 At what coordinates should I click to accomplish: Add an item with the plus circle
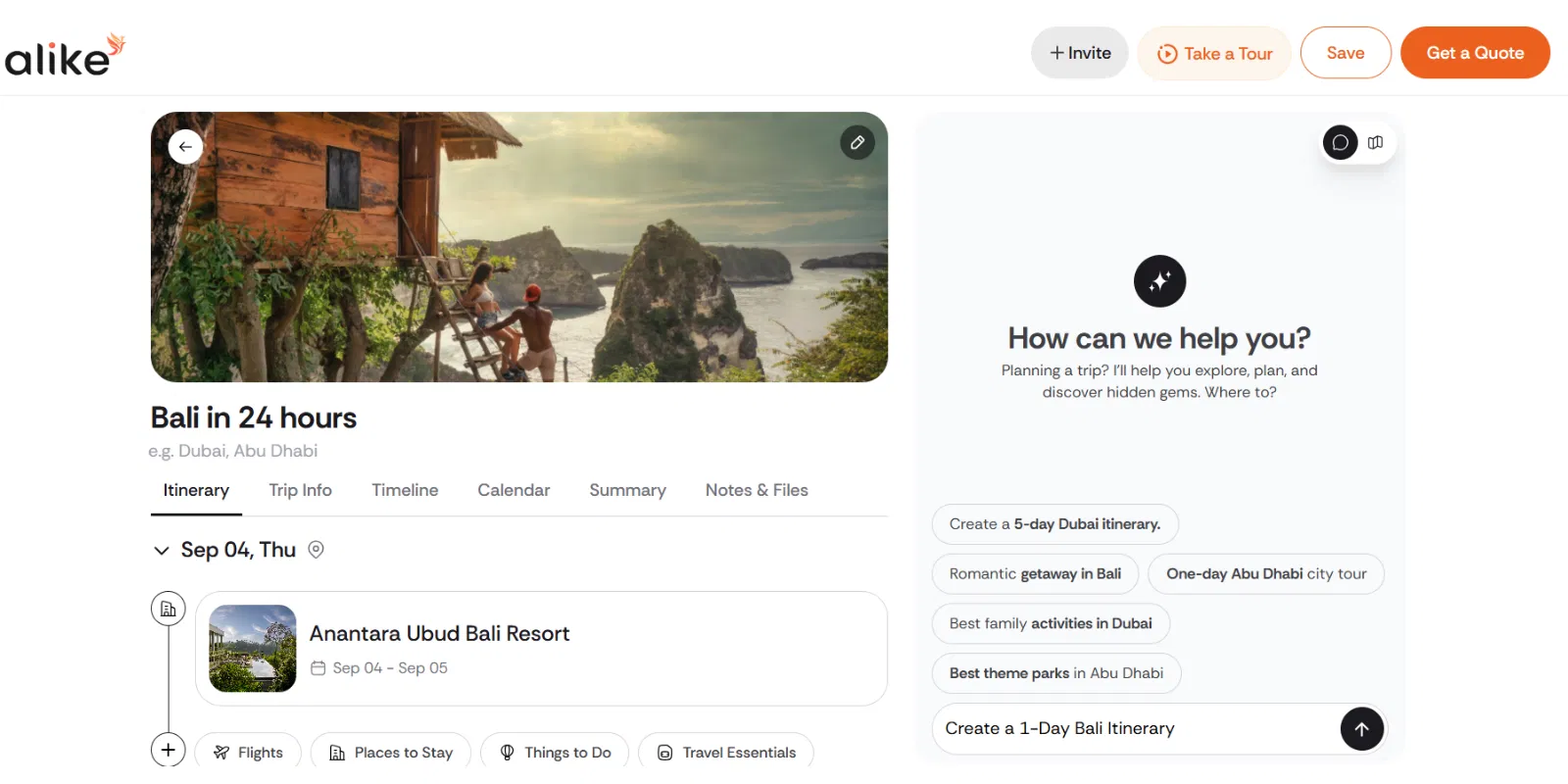tap(169, 750)
